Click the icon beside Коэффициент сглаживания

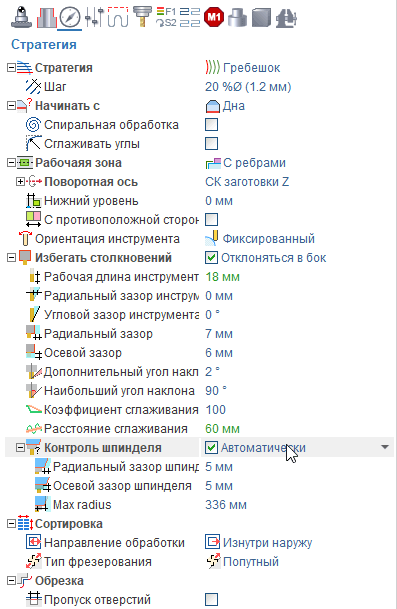click(x=33, y=410)
